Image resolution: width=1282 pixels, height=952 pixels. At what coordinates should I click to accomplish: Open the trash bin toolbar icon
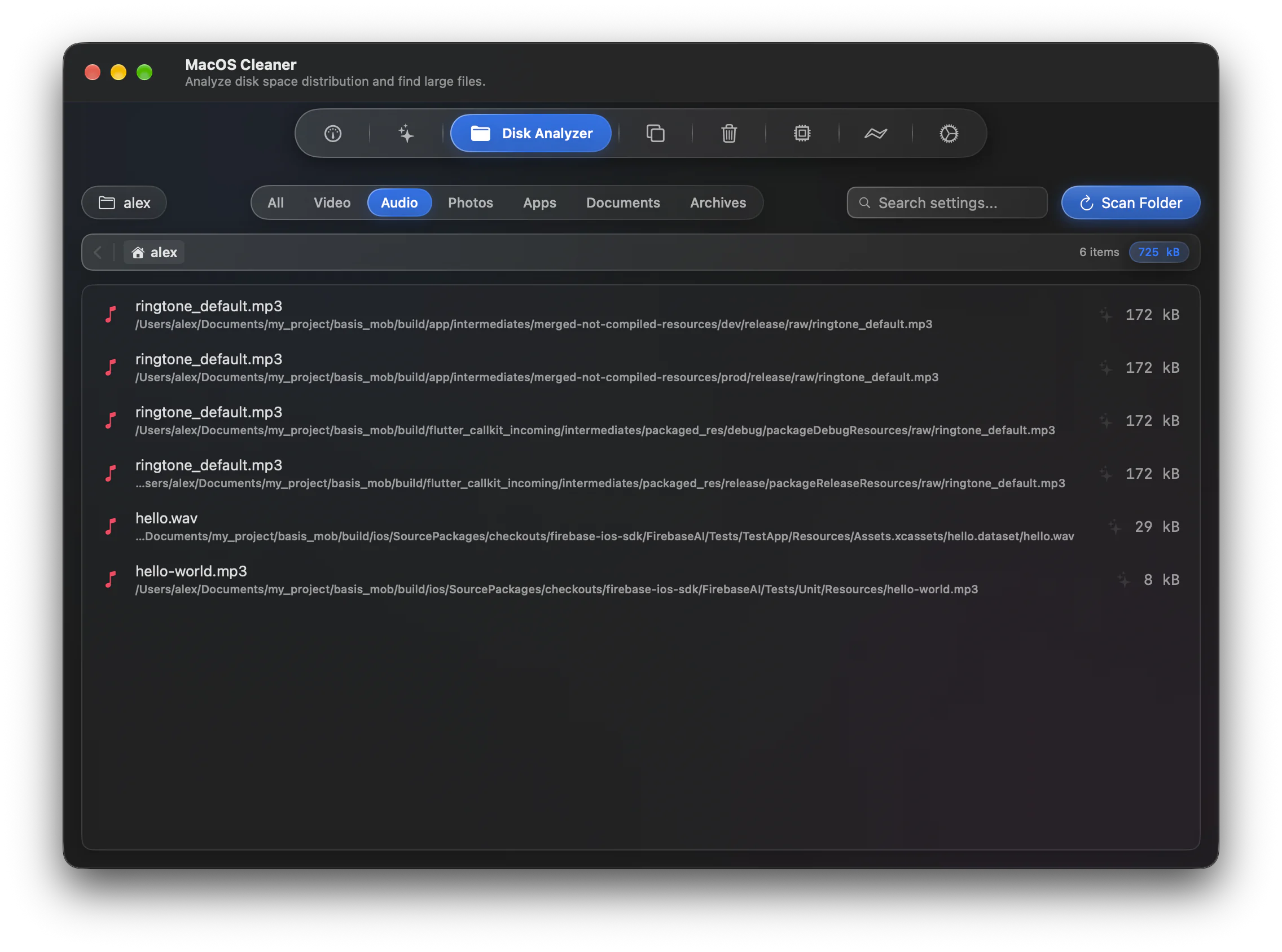point(729,134)
